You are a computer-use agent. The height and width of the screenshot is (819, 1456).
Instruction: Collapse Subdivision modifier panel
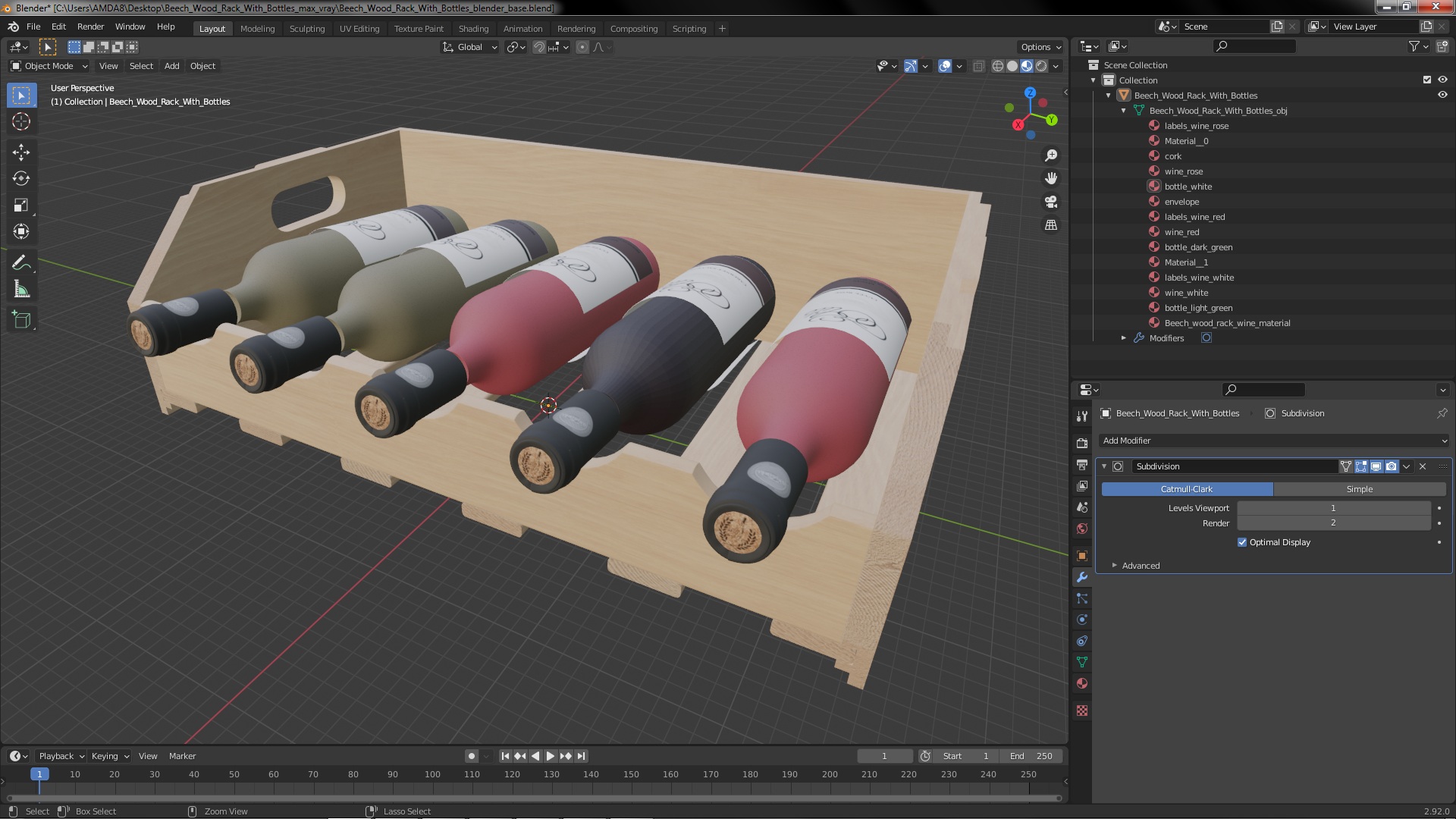point(1104,466)
